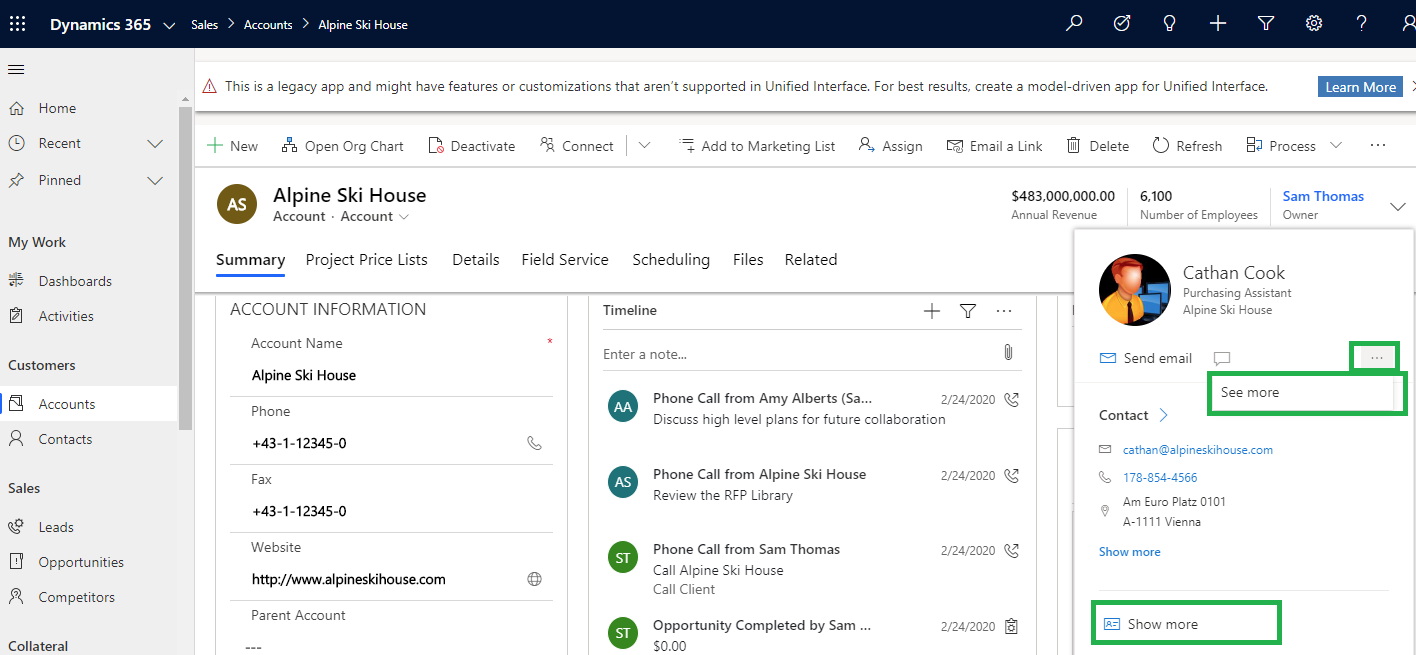The image size is (1416, 655).
Task: Open the lightbulb assistant icon
Action: 1169,24
